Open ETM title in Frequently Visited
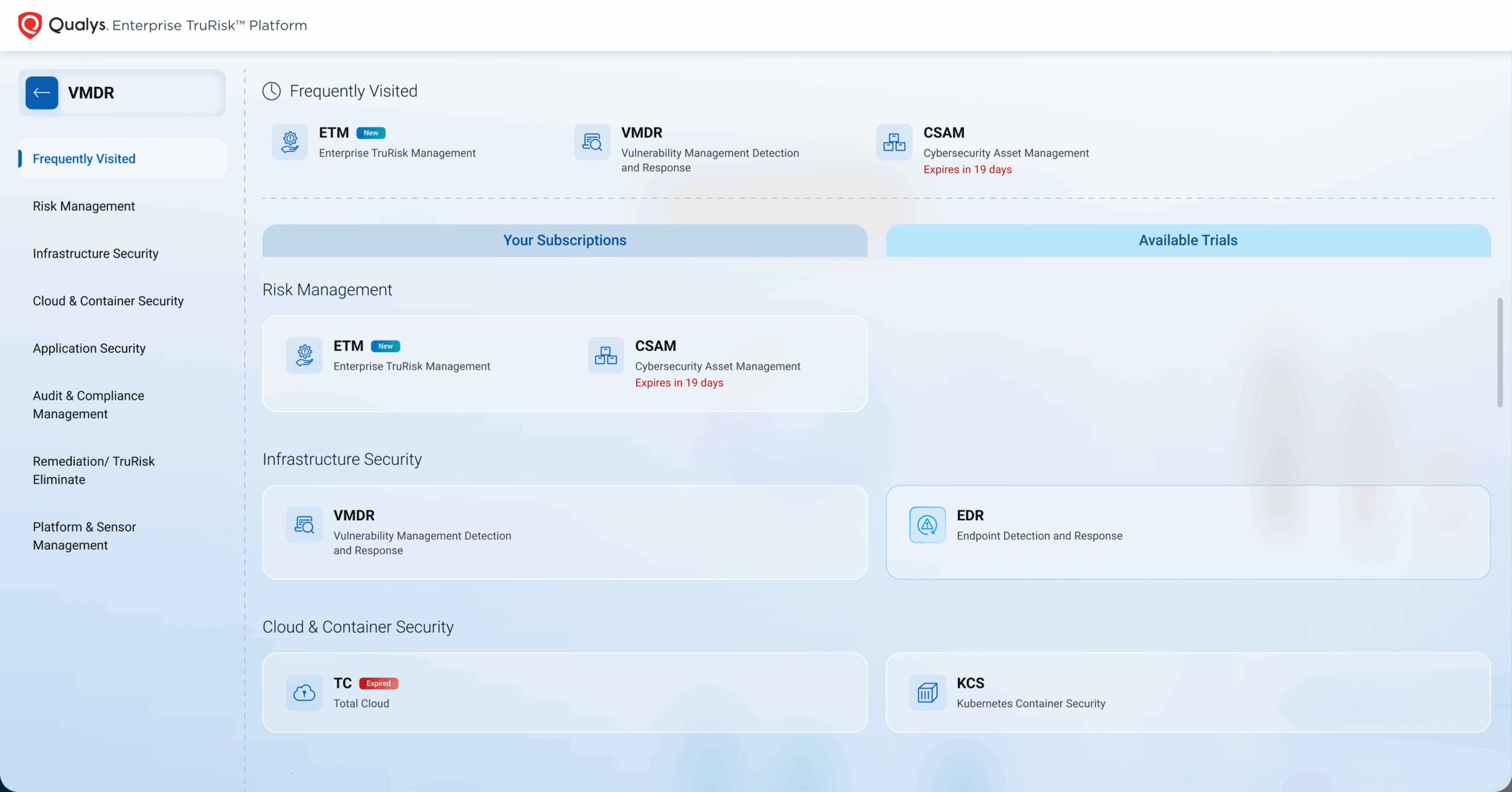The image size is (1512, 792). (334, 133)
